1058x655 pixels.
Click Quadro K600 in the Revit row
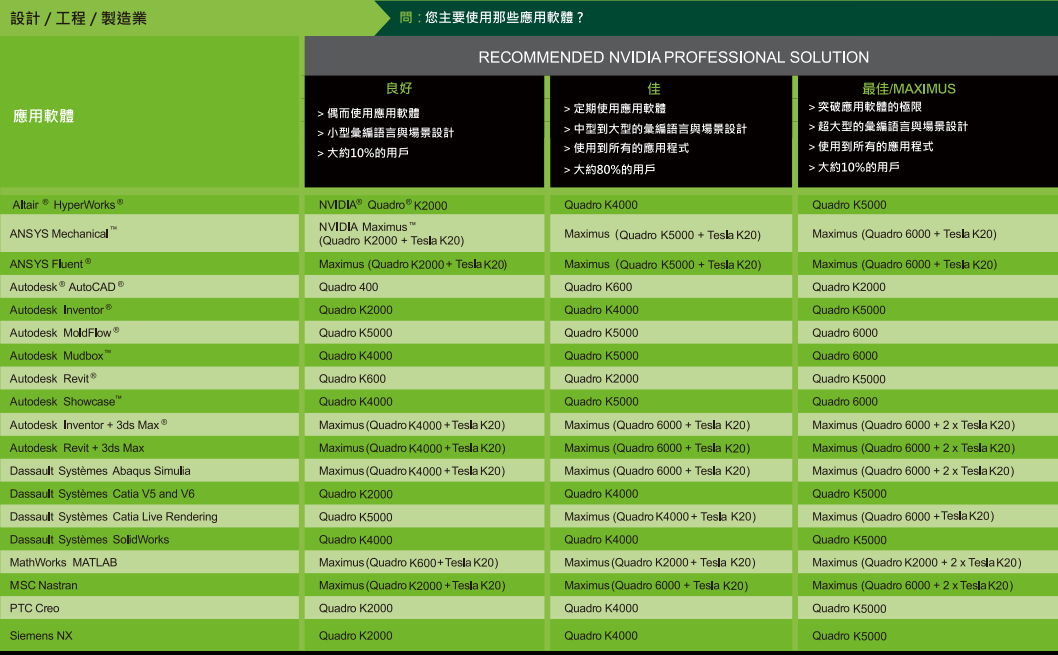coord(352,378)
